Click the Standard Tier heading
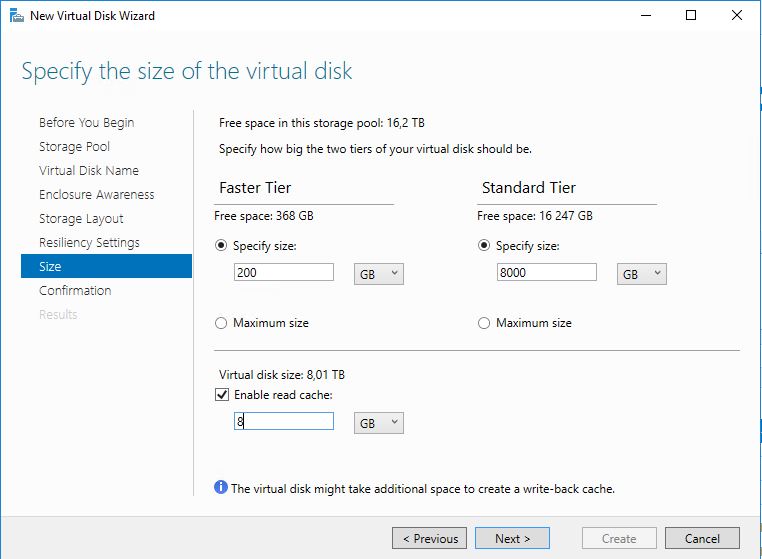This screenshot has height=559, width=762. [529, 188]
